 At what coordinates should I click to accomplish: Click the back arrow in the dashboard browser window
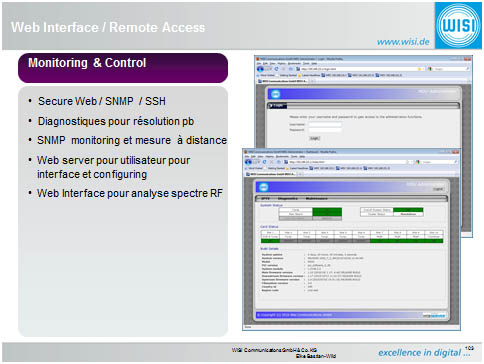coord(248,162)
